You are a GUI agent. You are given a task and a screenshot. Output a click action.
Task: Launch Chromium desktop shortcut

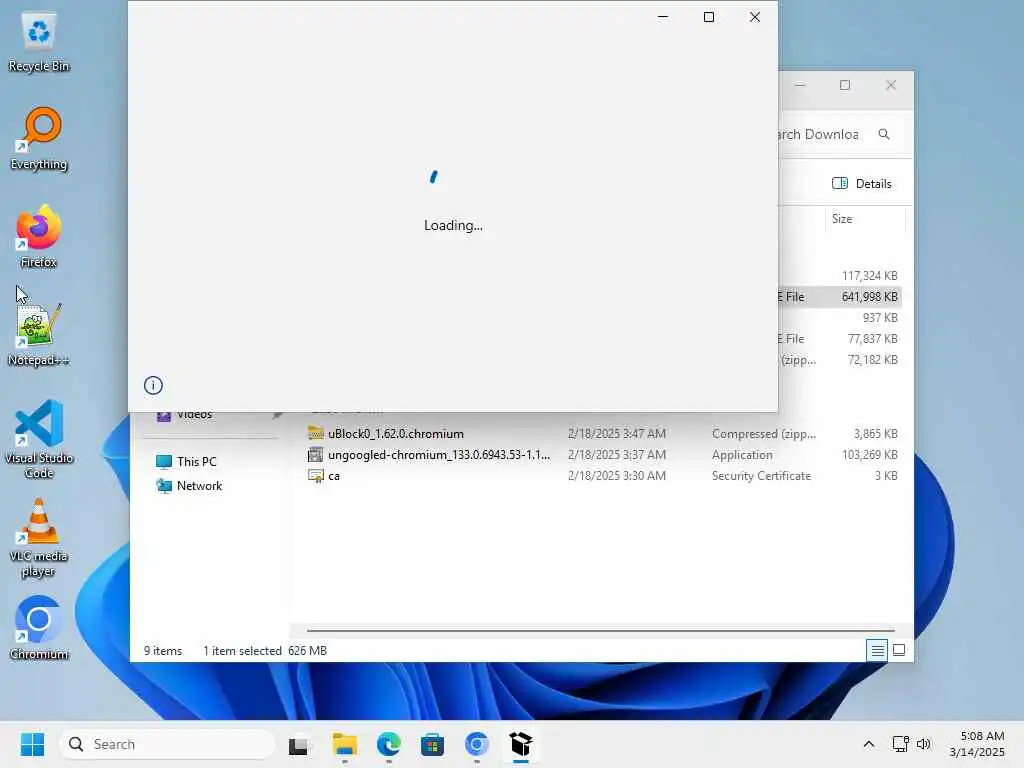pos(39,628)
